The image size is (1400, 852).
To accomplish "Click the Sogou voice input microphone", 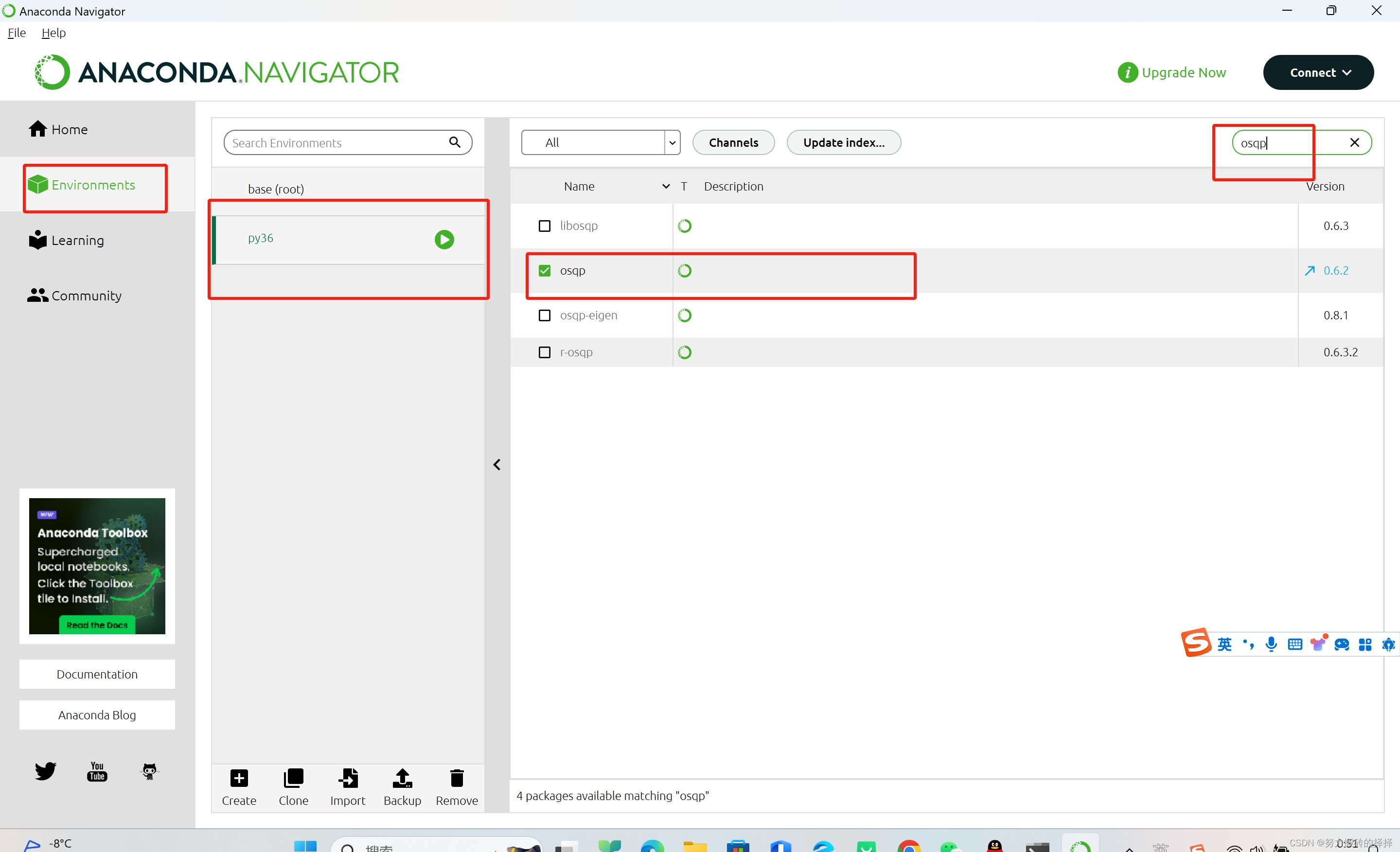I will (x=1272, y=644).
